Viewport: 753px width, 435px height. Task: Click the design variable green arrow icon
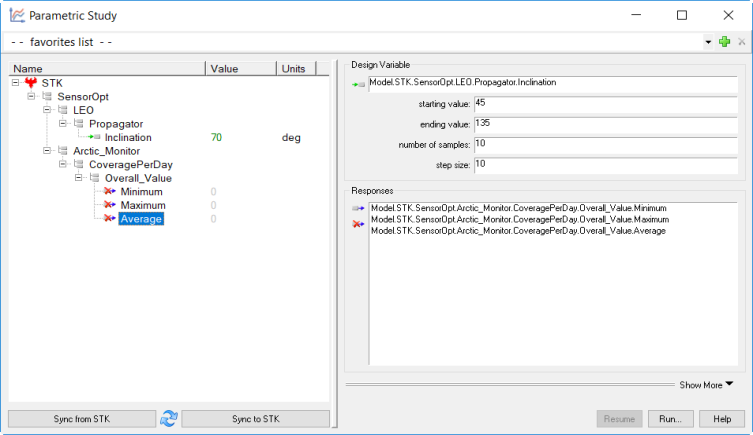coord(357,85)
